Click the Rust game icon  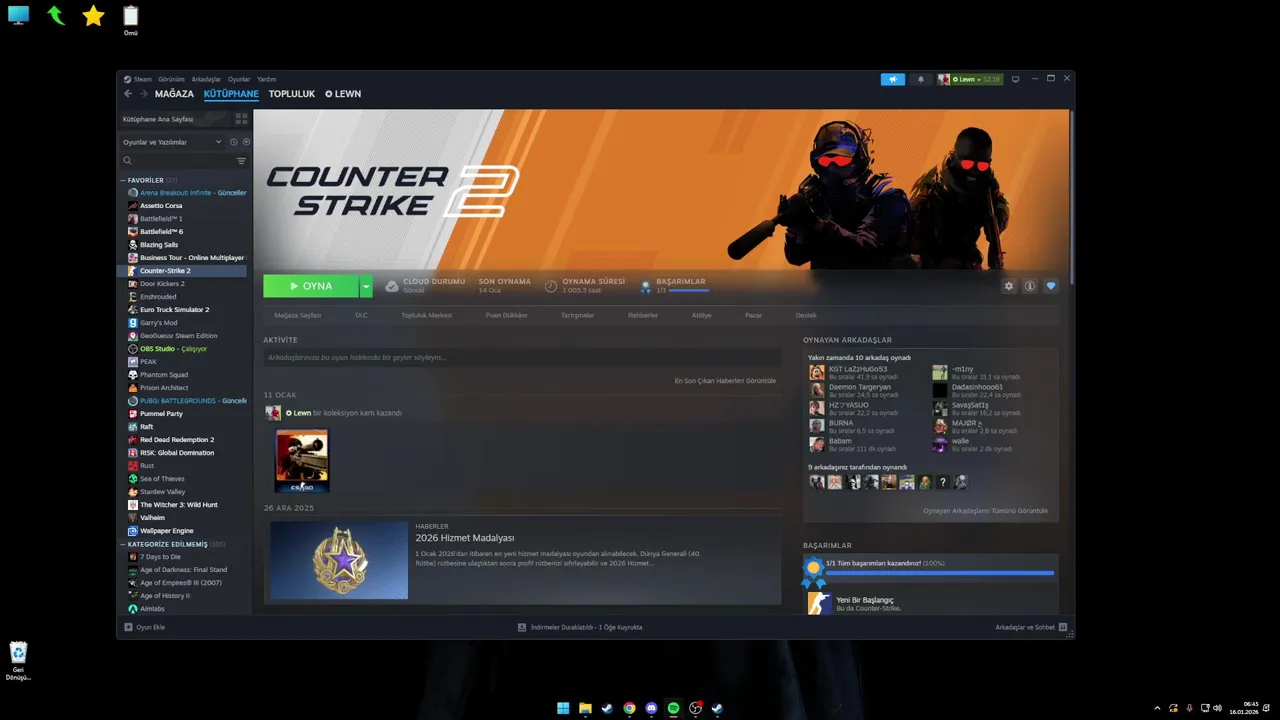[133, 466]
